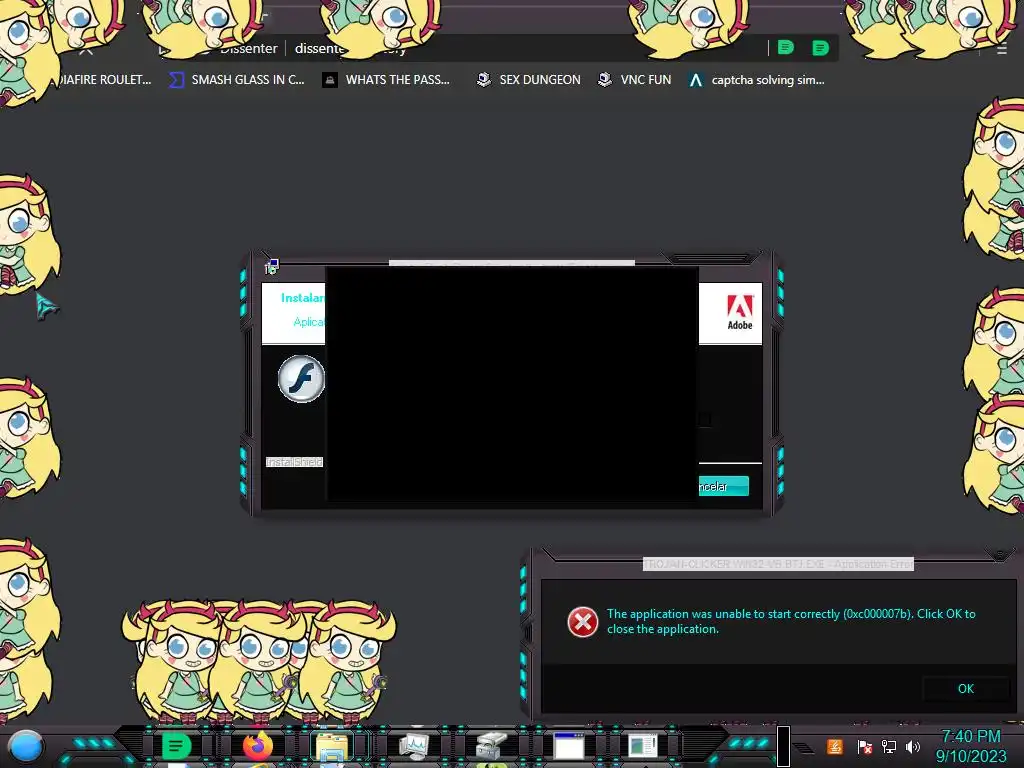Viewport: 1024px width, 768px height.
Task: Click the red error icon in the error dialog
Action: coord(583,621)
